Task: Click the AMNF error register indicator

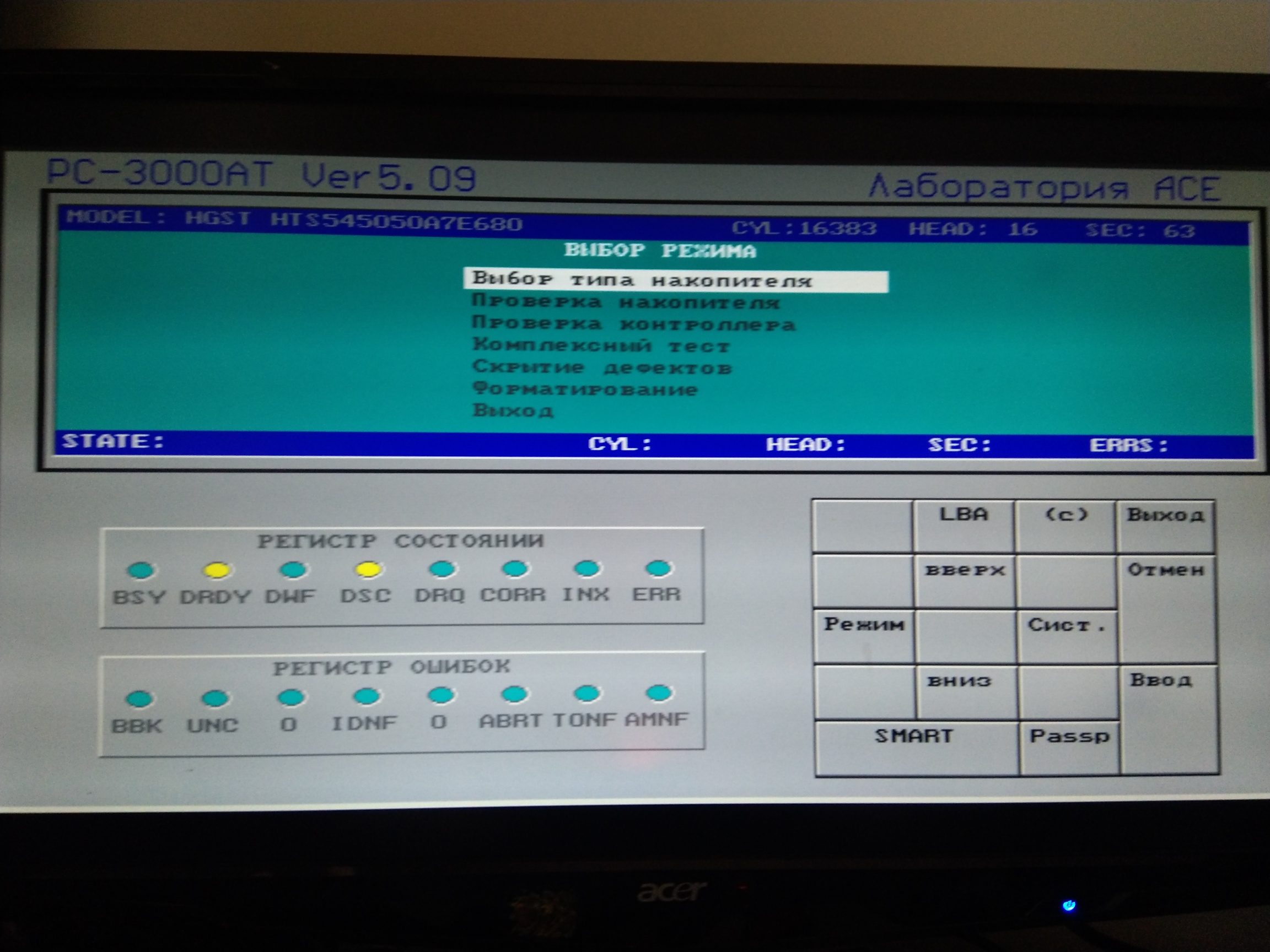Action: (659, 693)
